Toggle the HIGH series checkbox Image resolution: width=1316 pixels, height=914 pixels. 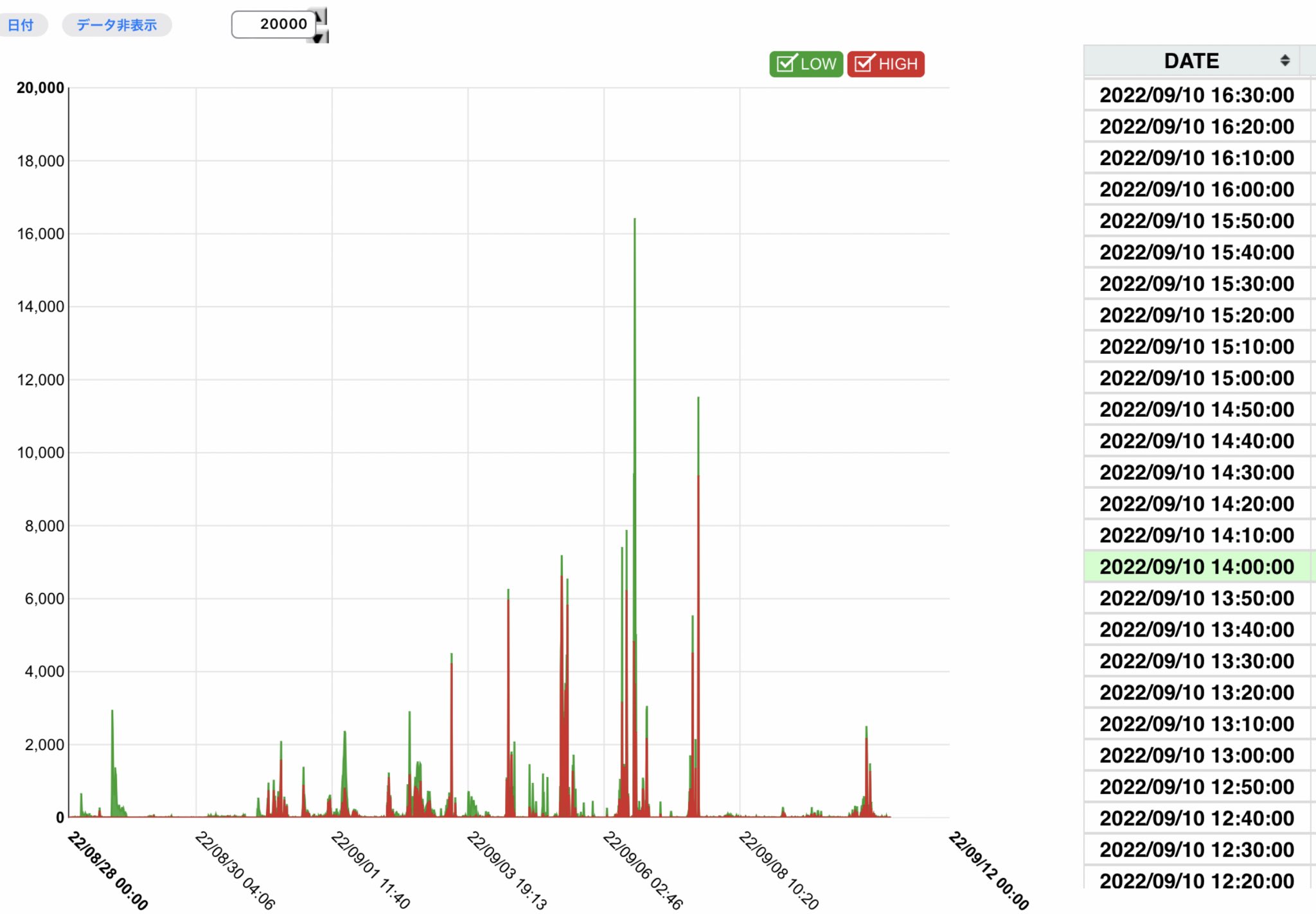point(864,64)
